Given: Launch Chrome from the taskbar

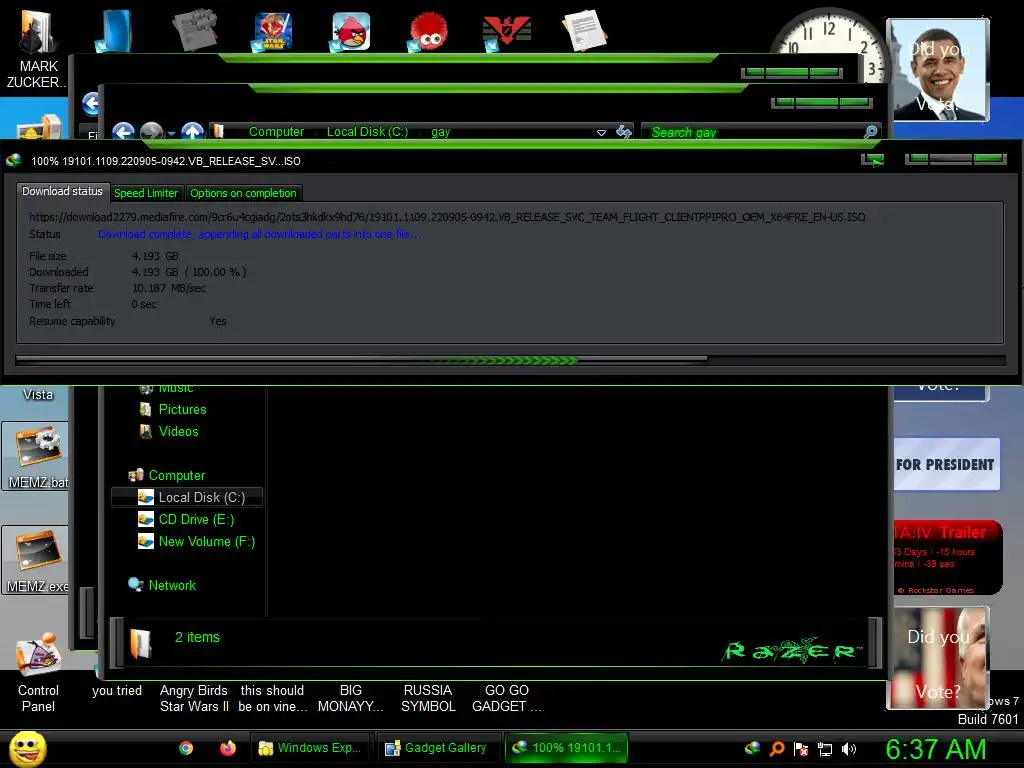Looking at the screenshot, I should tap(186, 748).
